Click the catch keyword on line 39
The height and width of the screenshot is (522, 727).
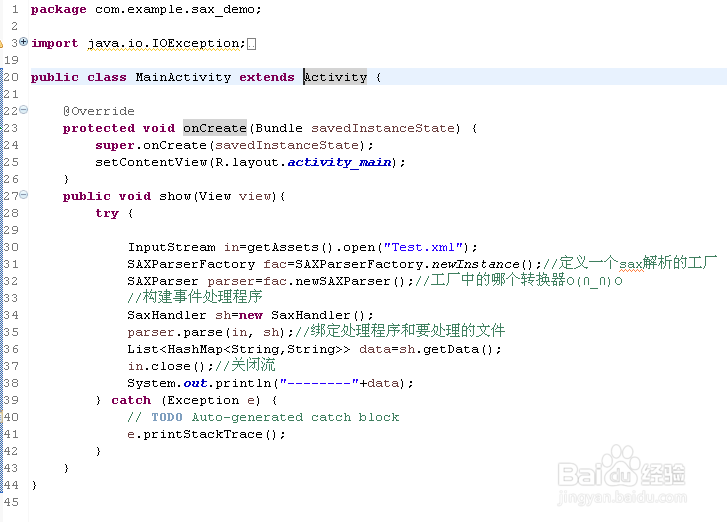point(131,400)
